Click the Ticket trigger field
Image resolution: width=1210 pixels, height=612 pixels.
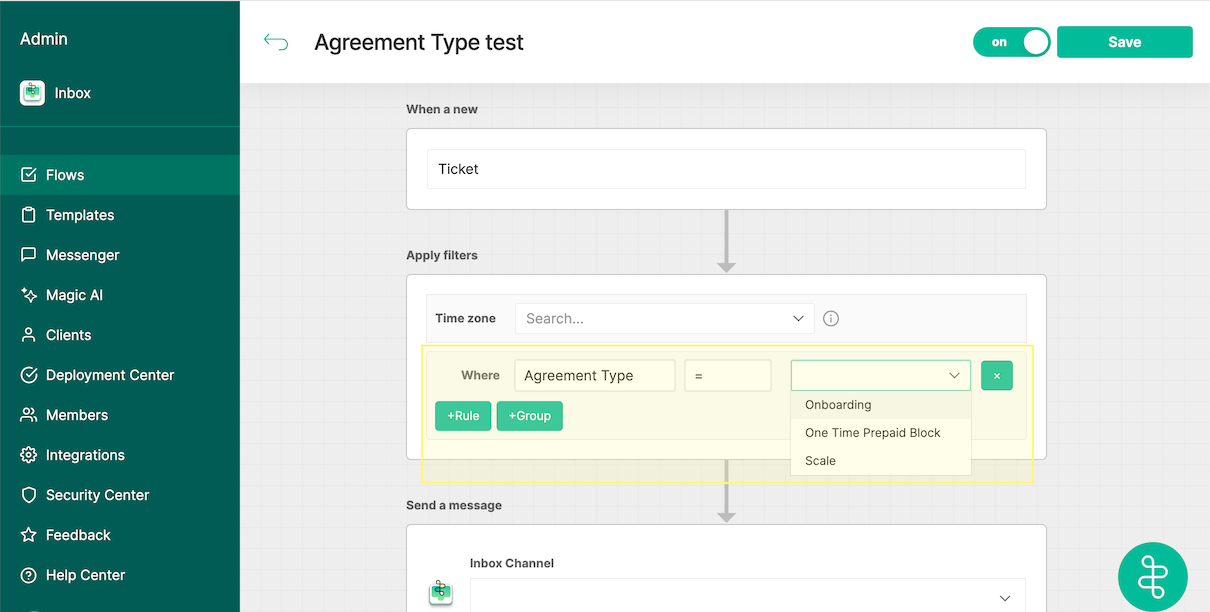(726, 169)
